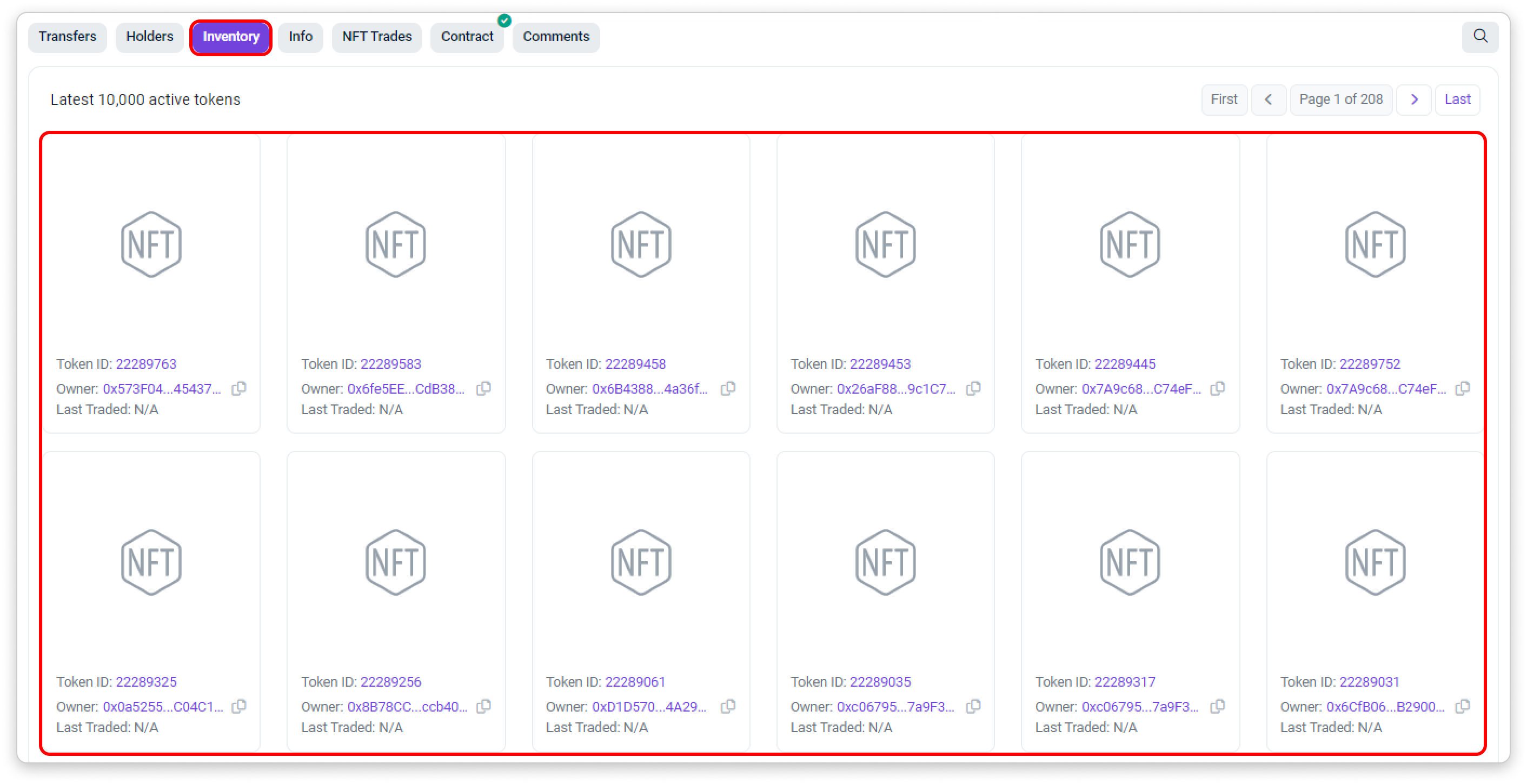
Task: Copy owner address of token 22289325
Action: coord(239,706)
